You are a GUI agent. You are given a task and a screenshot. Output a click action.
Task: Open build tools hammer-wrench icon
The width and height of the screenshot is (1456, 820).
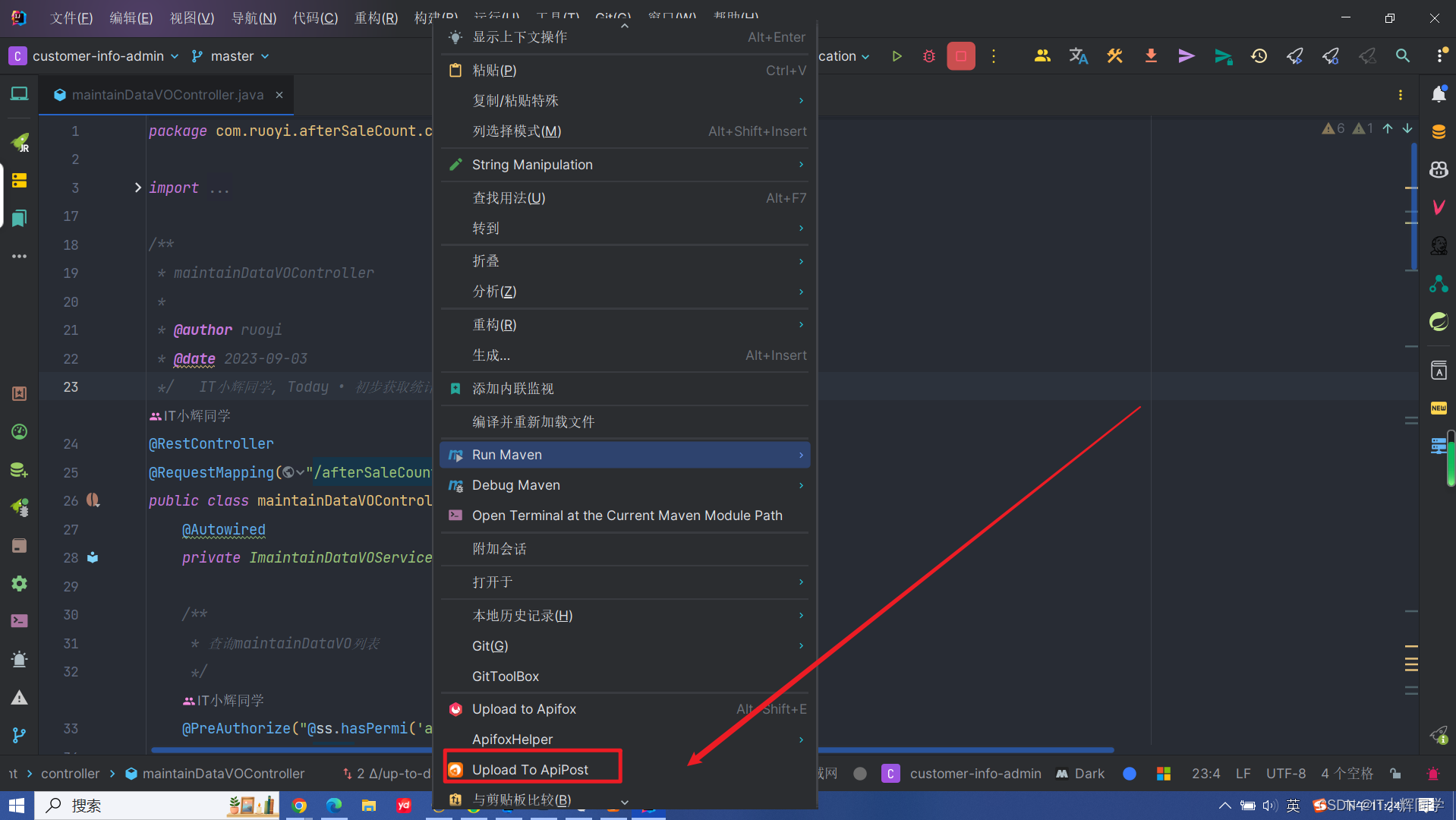tap(1114, 56)
